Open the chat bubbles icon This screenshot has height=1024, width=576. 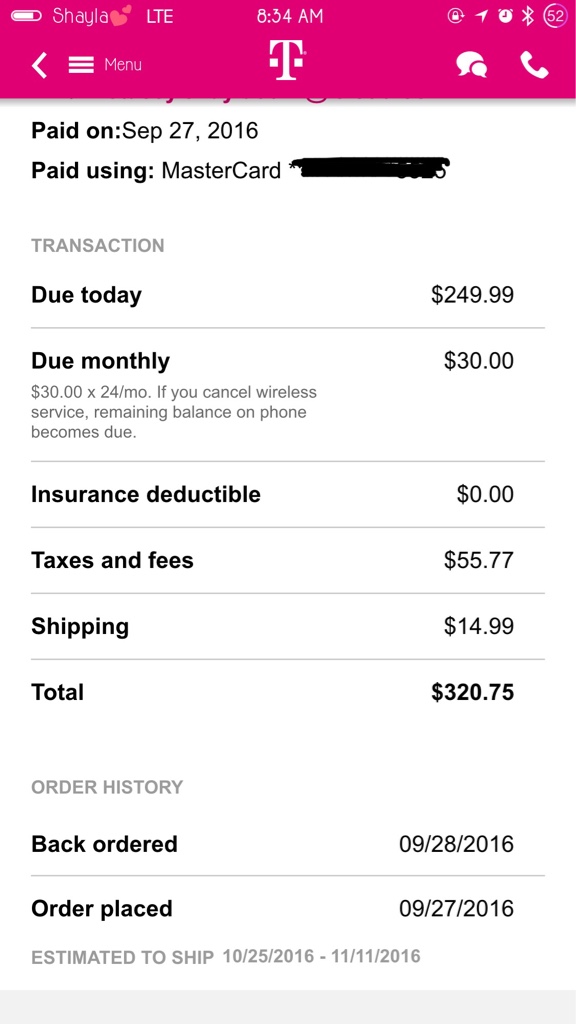472,65
